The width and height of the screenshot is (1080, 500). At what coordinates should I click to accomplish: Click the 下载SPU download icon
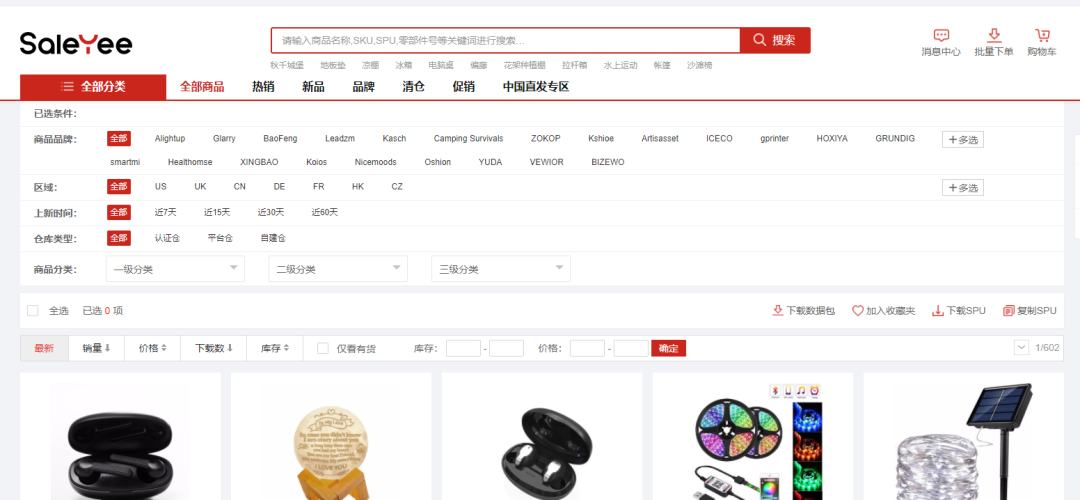pos(937,311)
